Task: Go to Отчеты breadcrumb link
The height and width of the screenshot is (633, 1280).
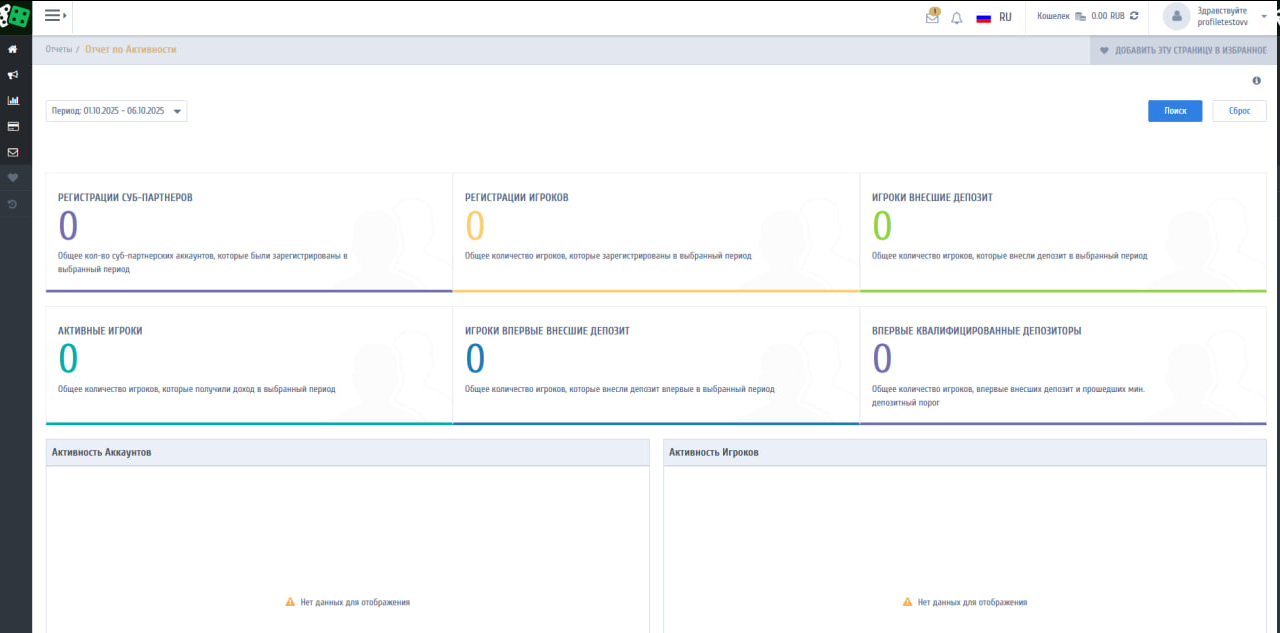Action: click(x=59, y=49)
